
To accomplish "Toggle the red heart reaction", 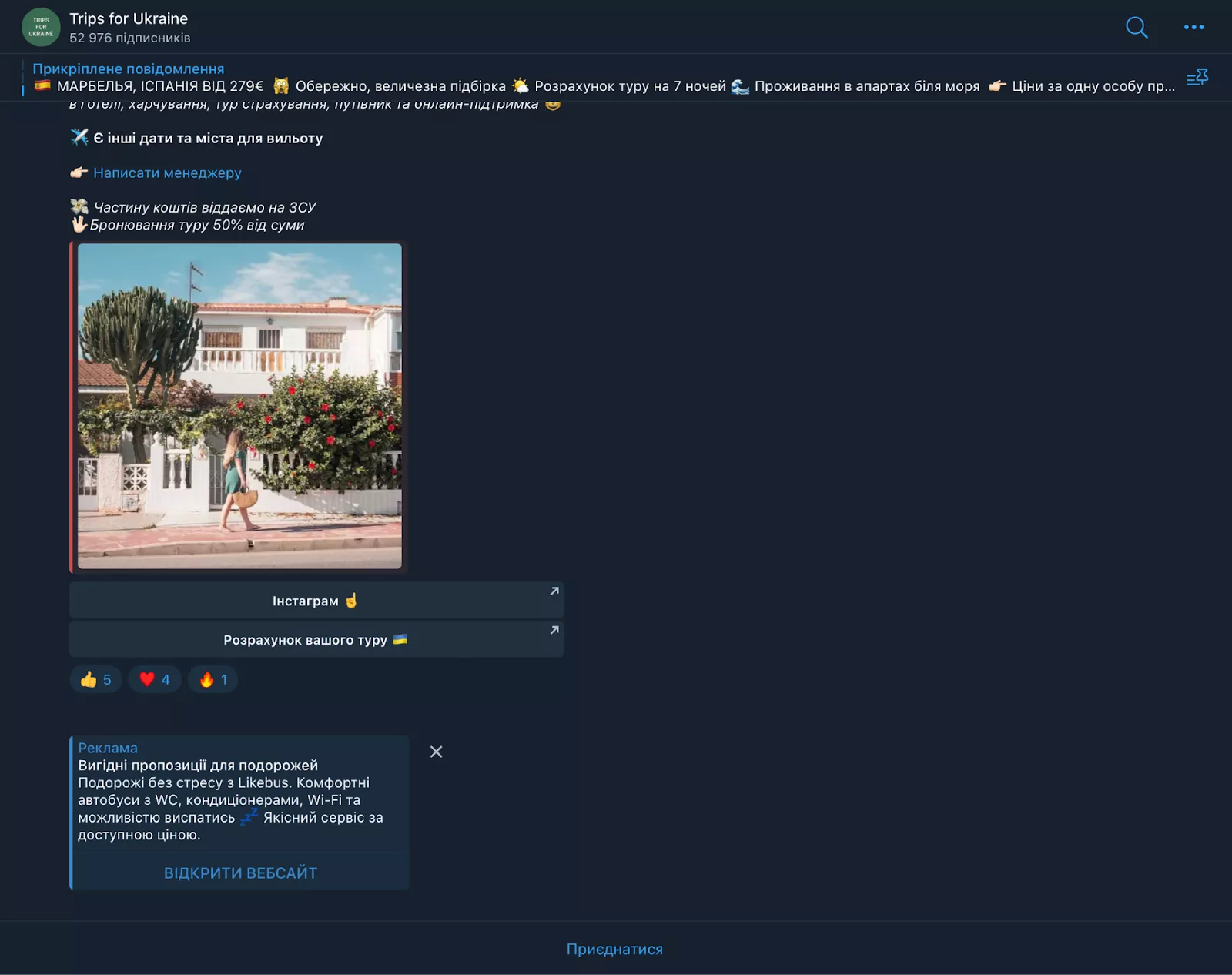I will coord(155,679).
